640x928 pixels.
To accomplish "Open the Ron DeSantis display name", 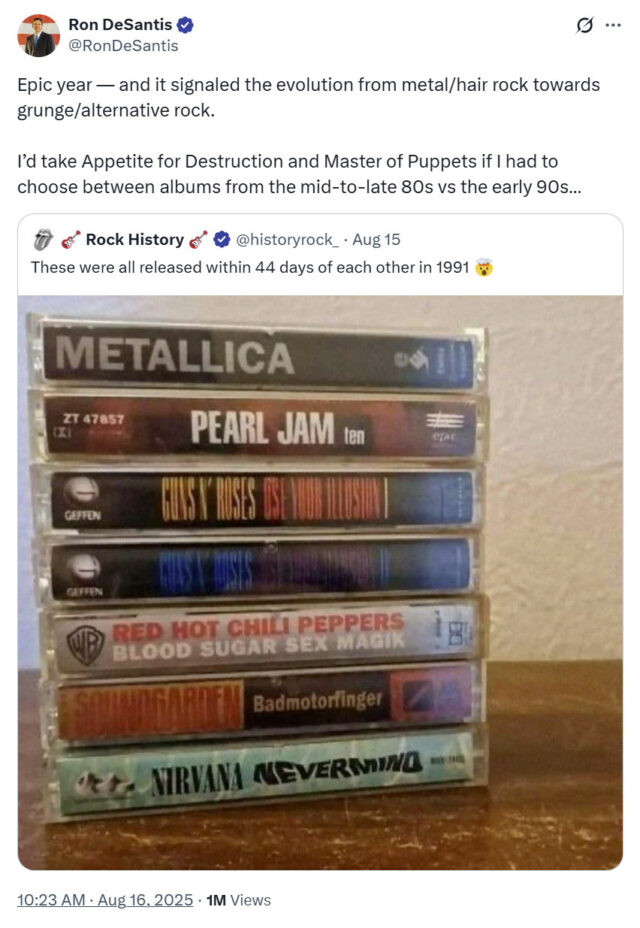I will pos(120,25).
